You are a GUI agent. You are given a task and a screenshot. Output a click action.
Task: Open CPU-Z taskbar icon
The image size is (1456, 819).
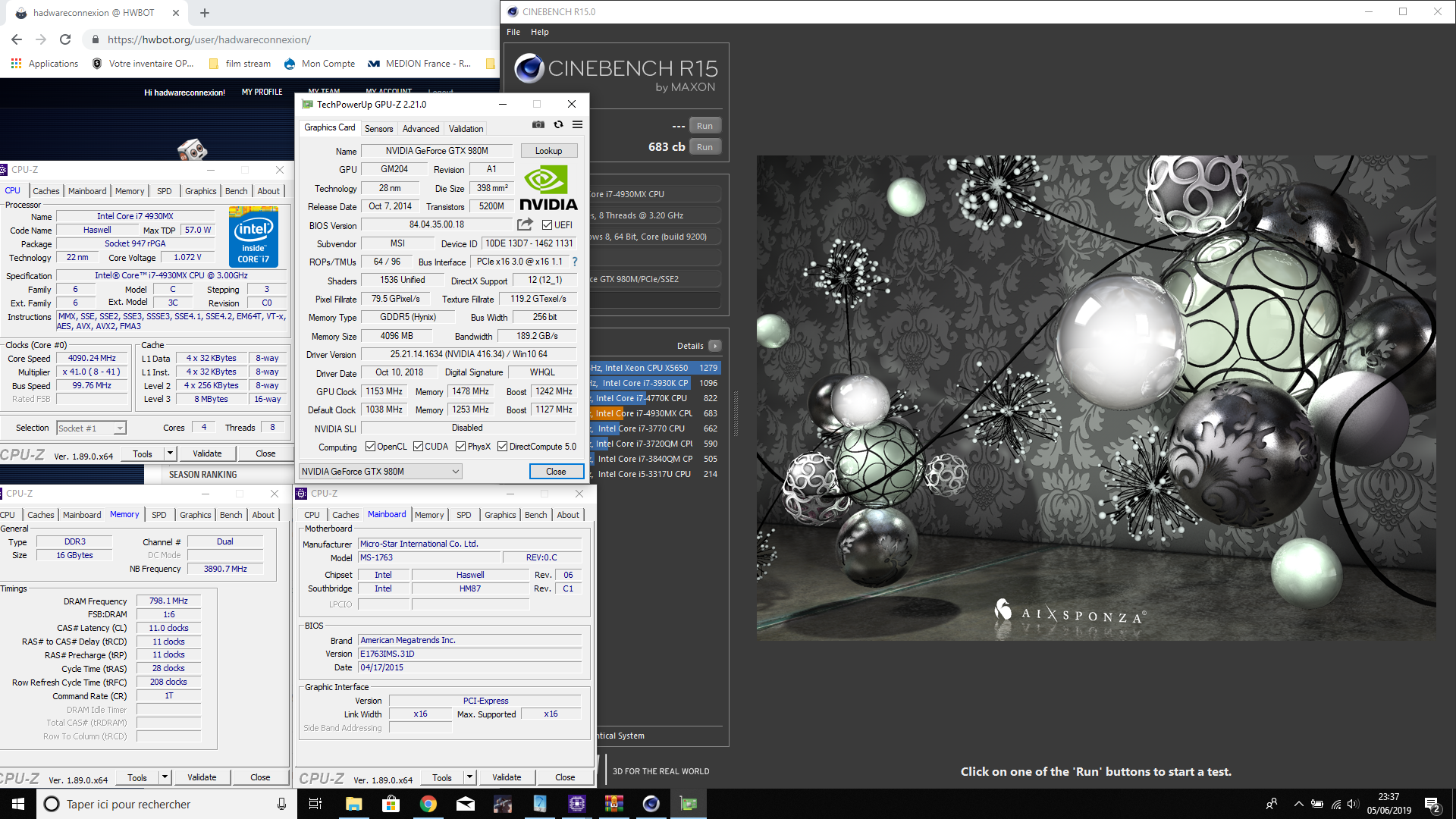pos(576,804)
